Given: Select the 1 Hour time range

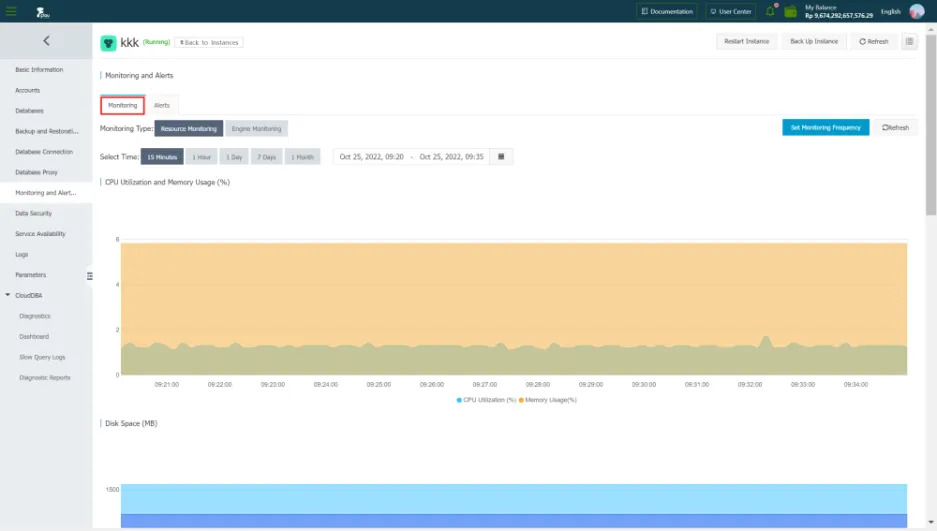Looking at the screenshot, I should [x=201, y=157].
